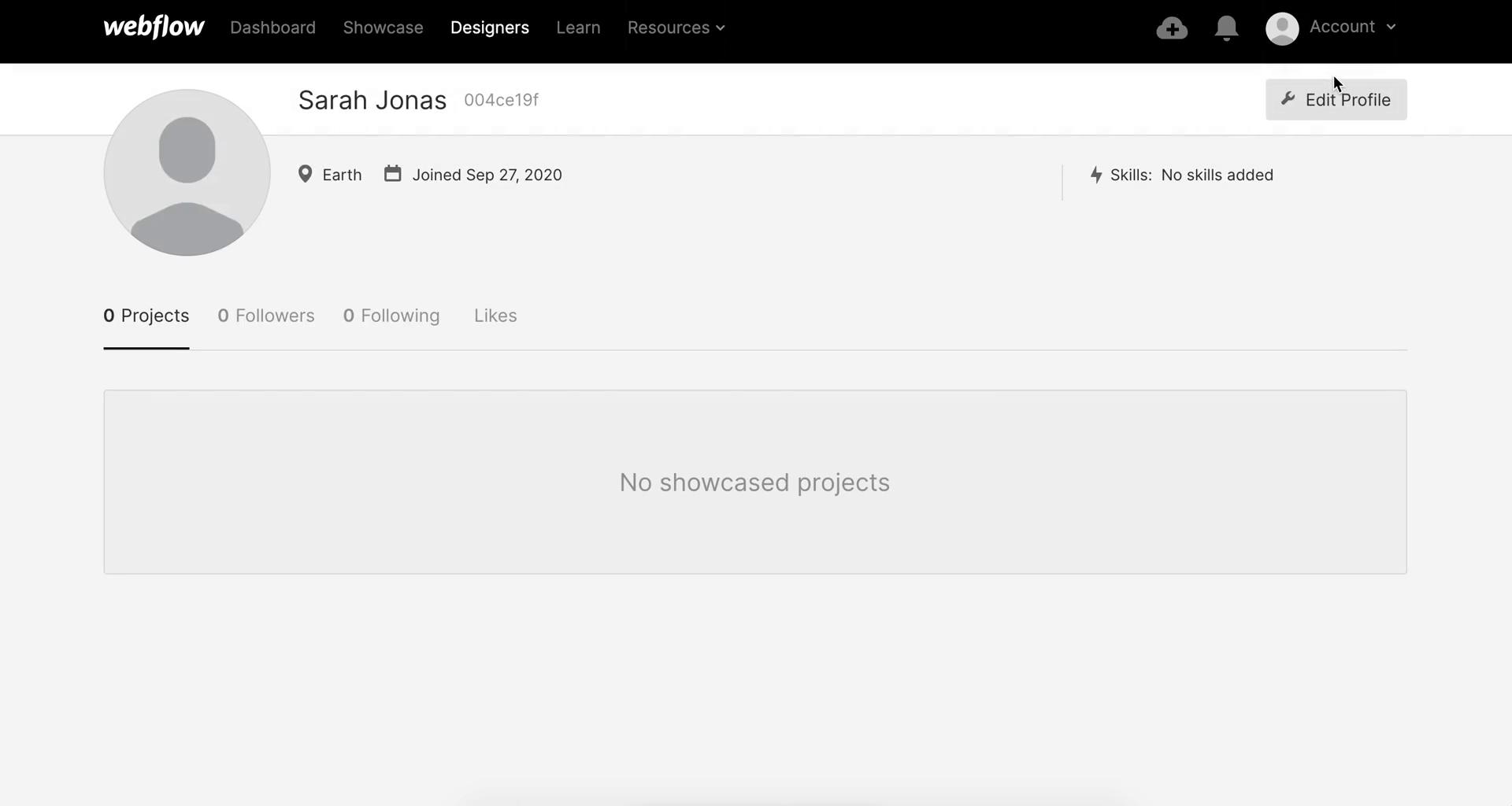Switch to the 0 Projects tab
The image size is (1512, 806).
pos(146,316)
